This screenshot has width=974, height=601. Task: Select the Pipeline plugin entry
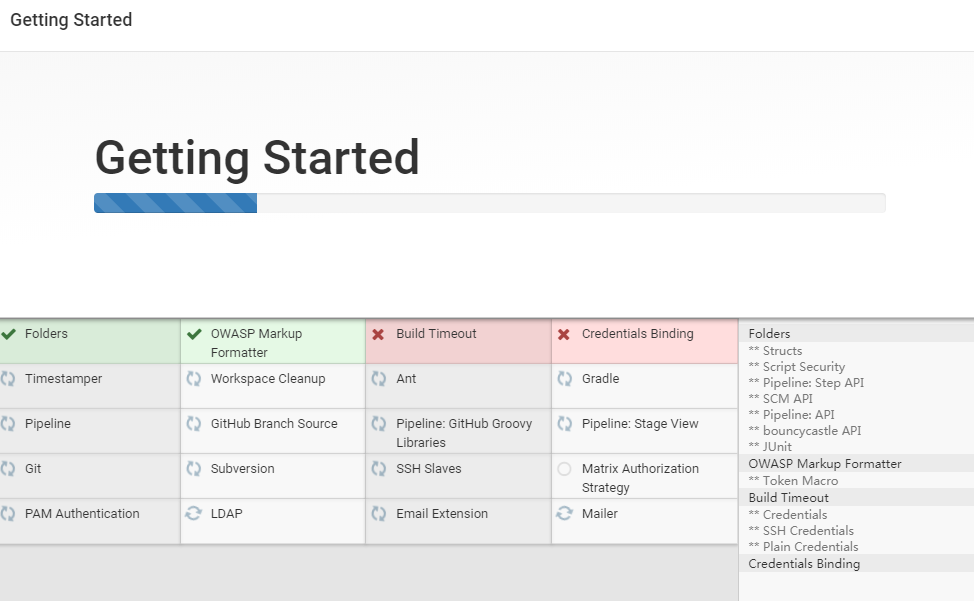(45, 423)
